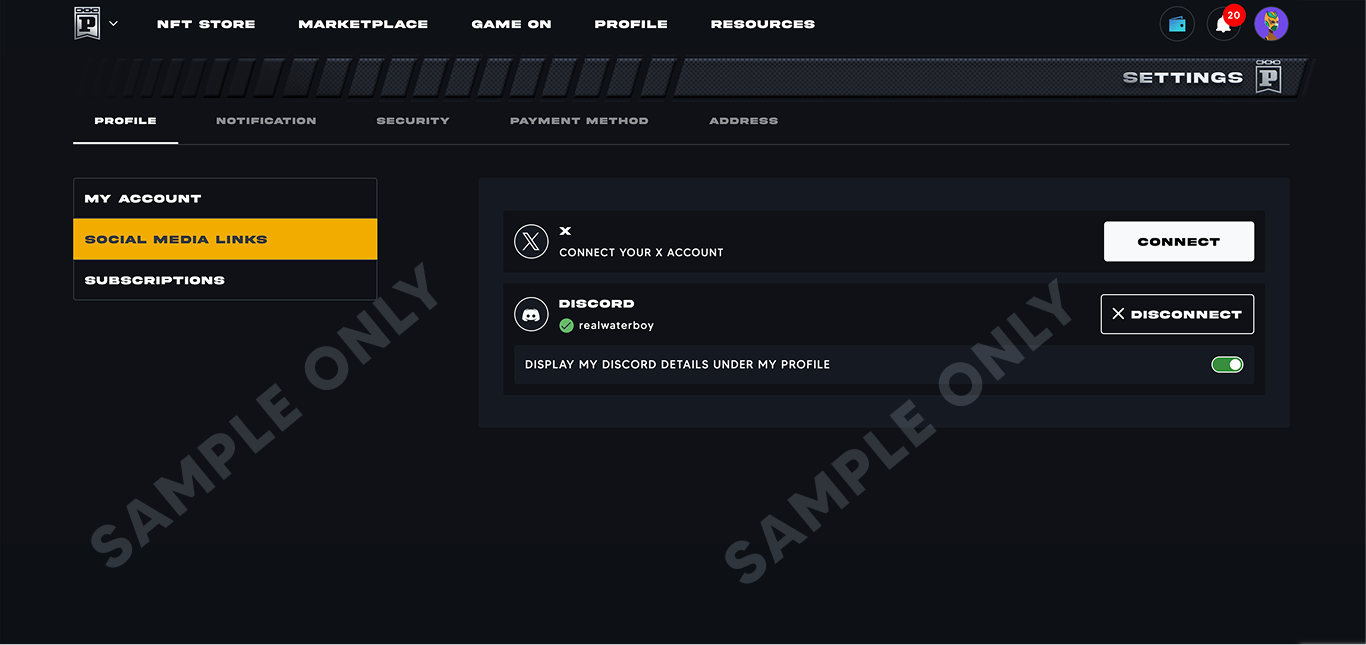Open the NFT Store menu

point(206,24)
